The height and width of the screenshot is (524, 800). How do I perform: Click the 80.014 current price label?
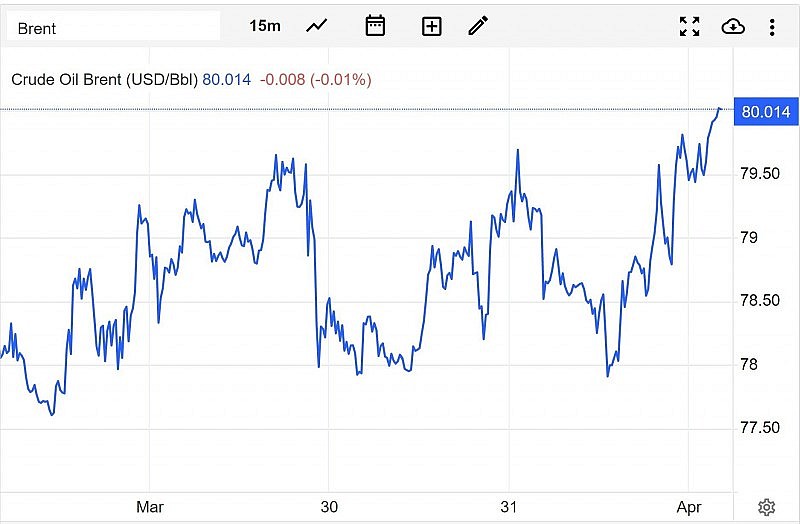[x=765, y=112]
